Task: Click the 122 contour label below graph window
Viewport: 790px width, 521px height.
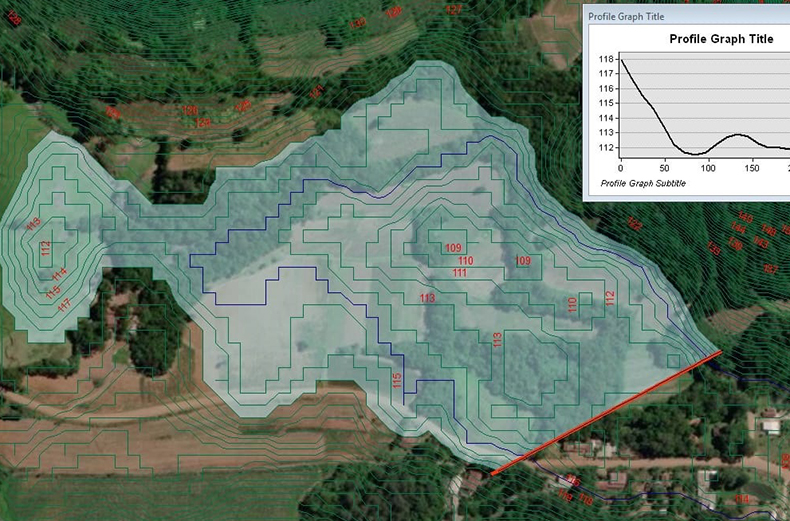Action: click(x=634, y=225)
